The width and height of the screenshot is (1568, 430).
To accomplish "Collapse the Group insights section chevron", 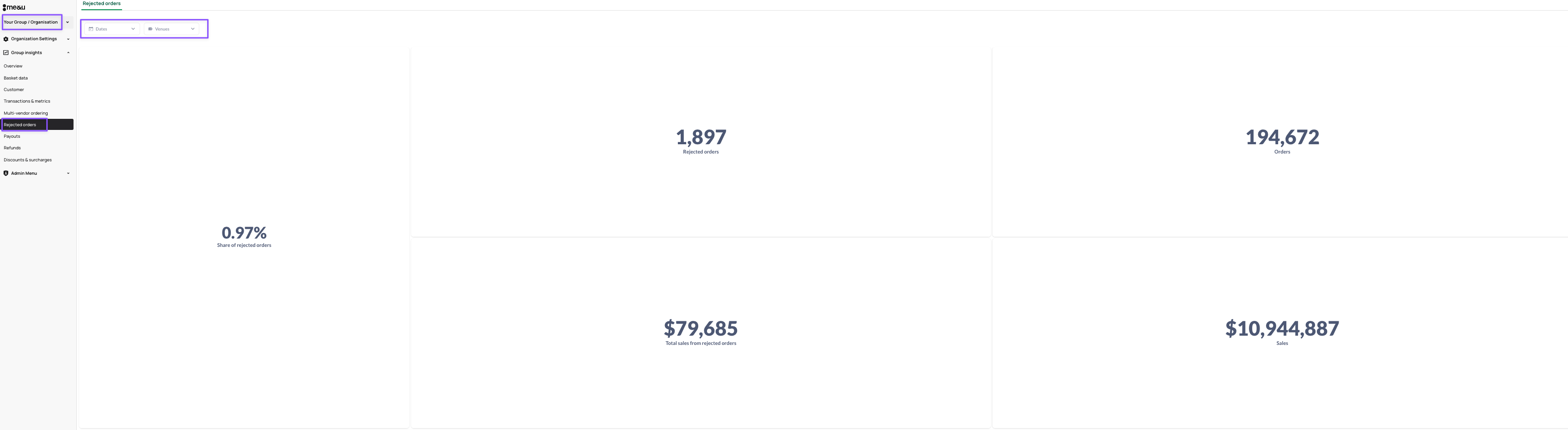I will (68, 52).
